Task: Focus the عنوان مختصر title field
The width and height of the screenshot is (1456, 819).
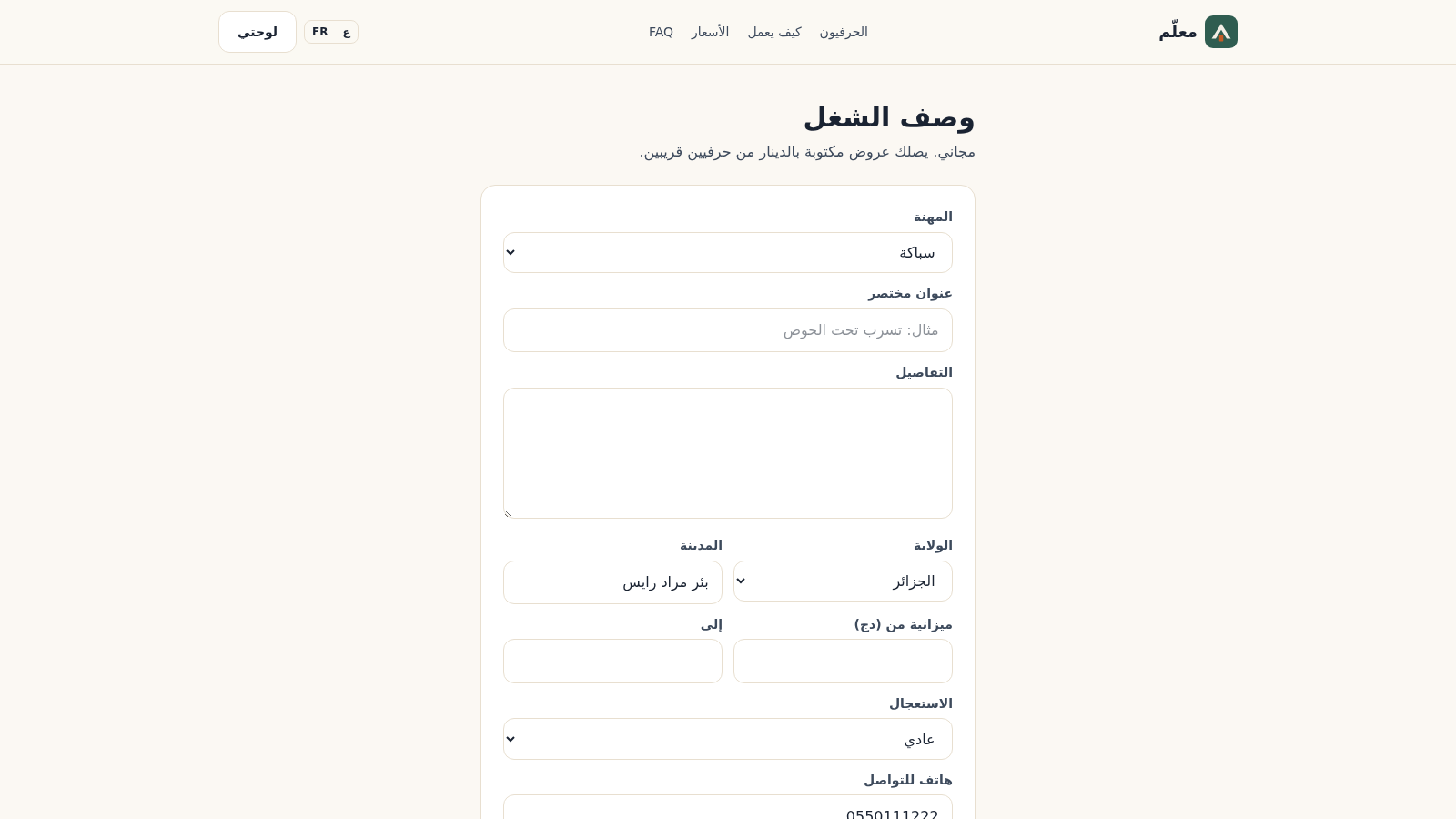Action: pyautogui.click(x=728, y=330)
